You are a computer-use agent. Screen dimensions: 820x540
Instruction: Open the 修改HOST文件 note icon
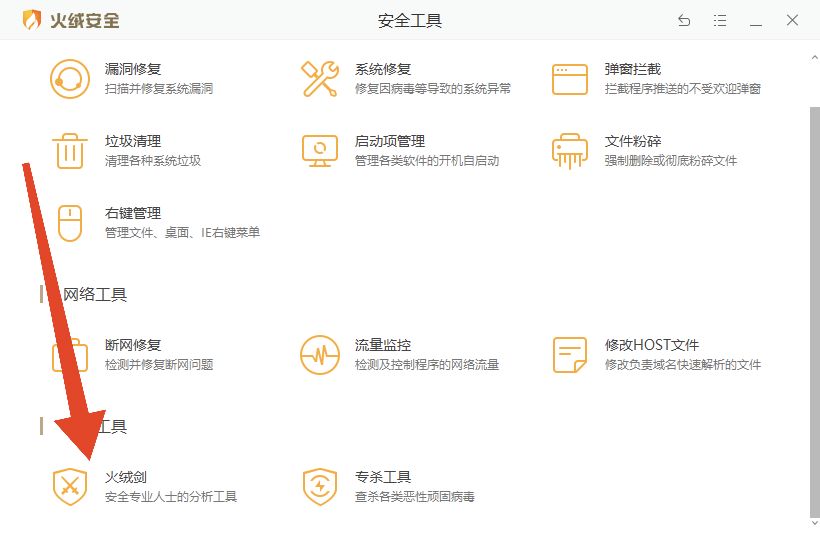point(570,355)
